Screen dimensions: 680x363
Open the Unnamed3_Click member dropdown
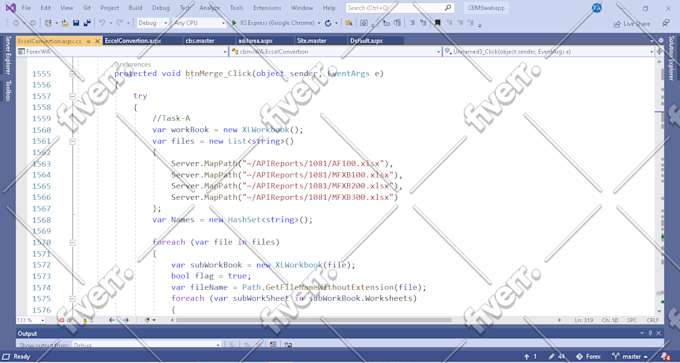(x=549, y=52)
